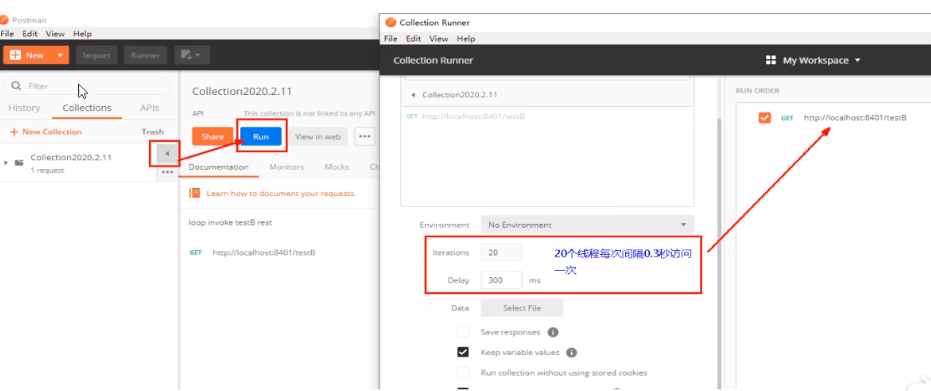Switch to the Collections tab
Screen dimensions: 931x391
pyautogui.click(x=87, y=108)
